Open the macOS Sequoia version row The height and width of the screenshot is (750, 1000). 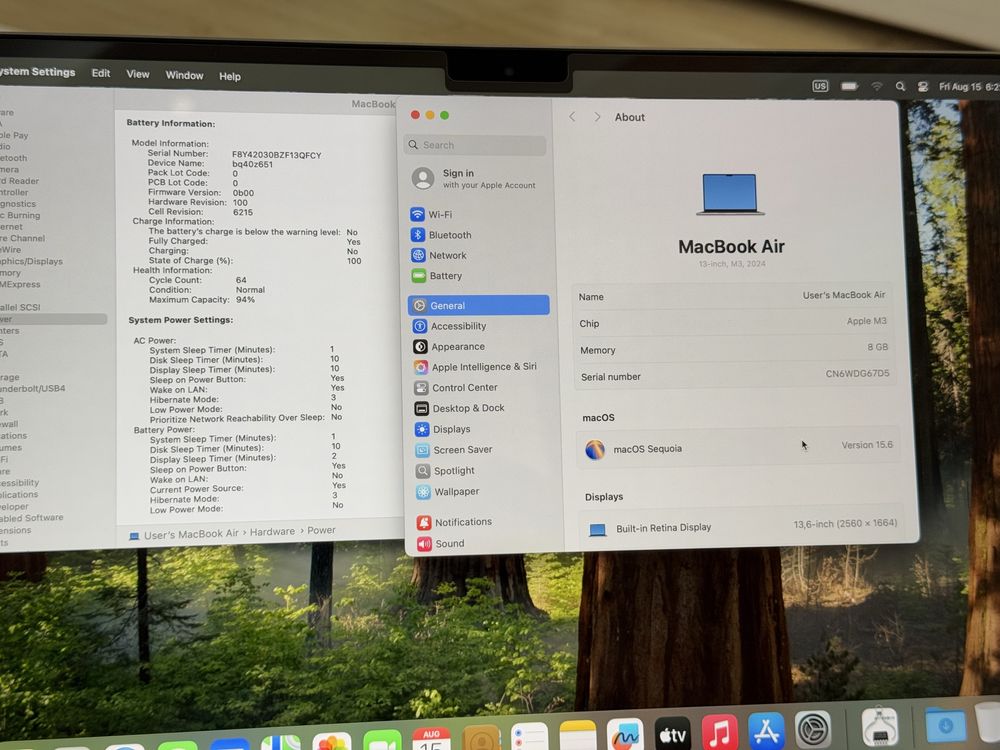pos(738,448)
